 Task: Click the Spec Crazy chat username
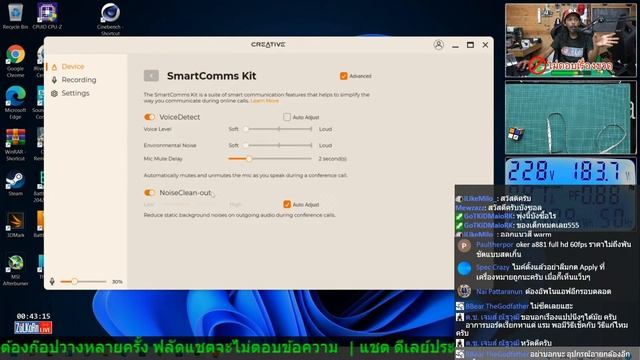tap(493, 267)
